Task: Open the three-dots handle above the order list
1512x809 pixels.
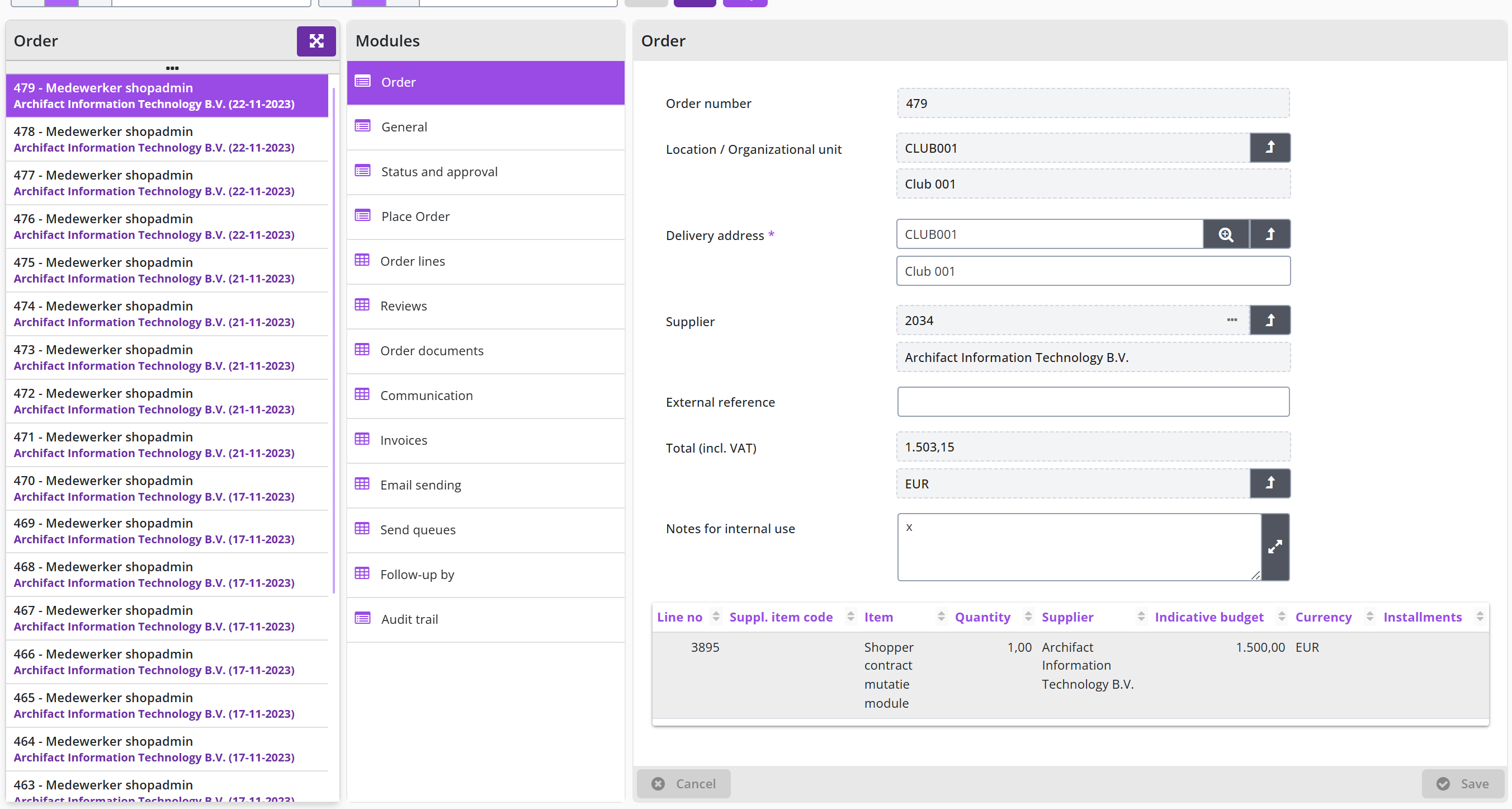Action: click(172, 68)
